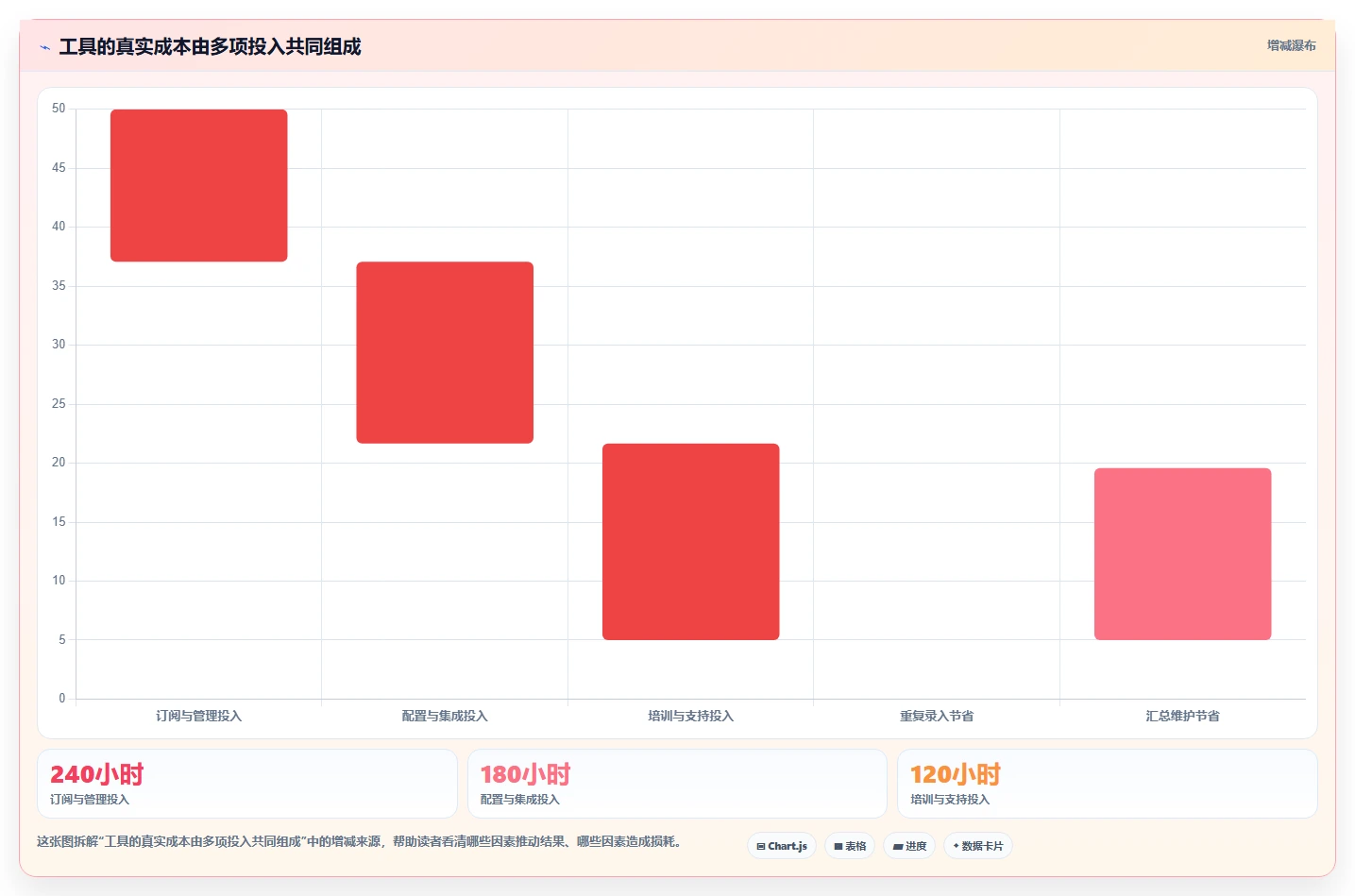Click the 订阅与管理投入 red bar
This screenshot has width=1355, height=896.
tap(199, 185)
